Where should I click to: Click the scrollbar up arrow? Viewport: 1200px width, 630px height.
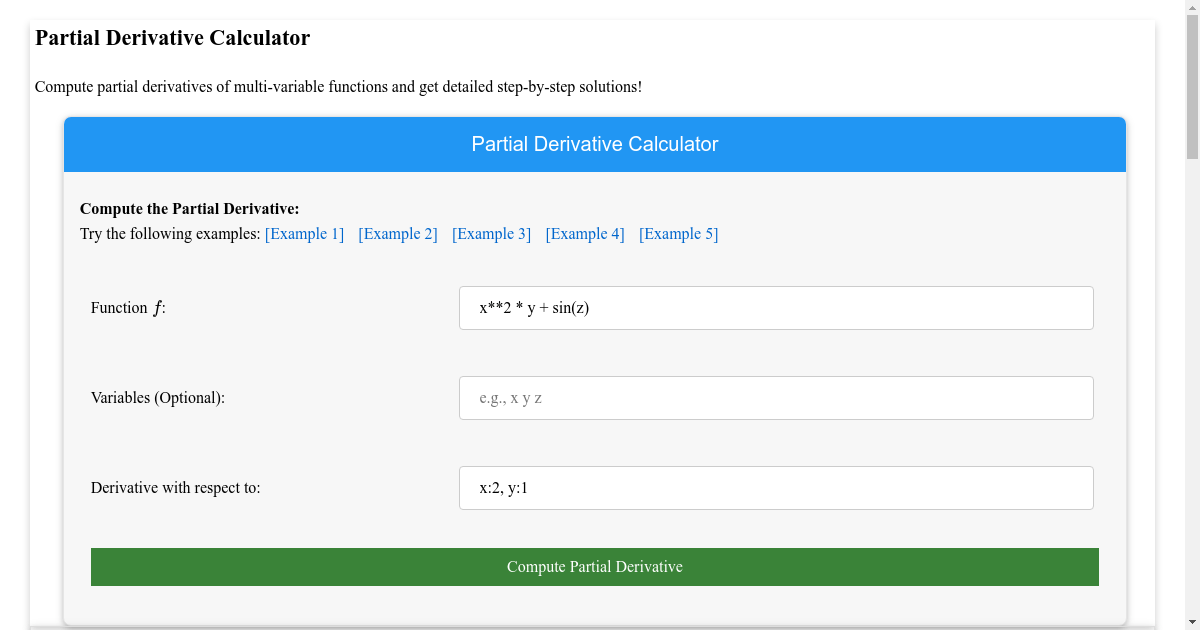pyautogui.click(x=1192, y=8)
